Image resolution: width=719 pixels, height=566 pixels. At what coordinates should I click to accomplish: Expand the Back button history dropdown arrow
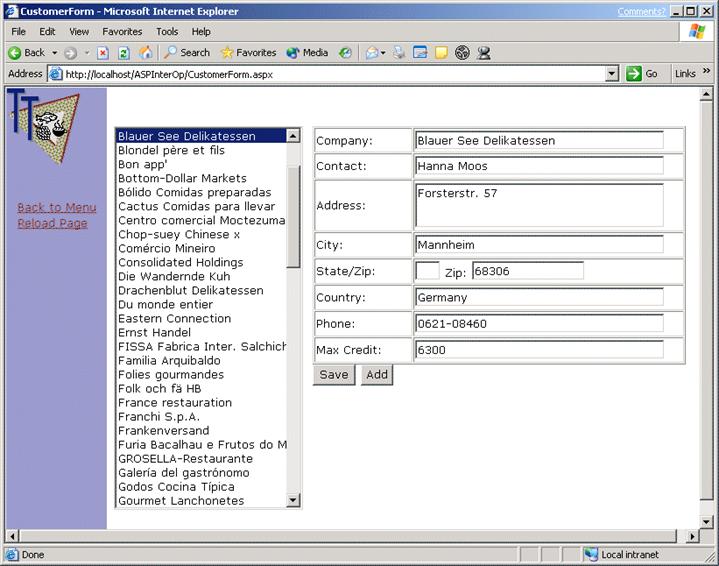click(x=53, y=53)
